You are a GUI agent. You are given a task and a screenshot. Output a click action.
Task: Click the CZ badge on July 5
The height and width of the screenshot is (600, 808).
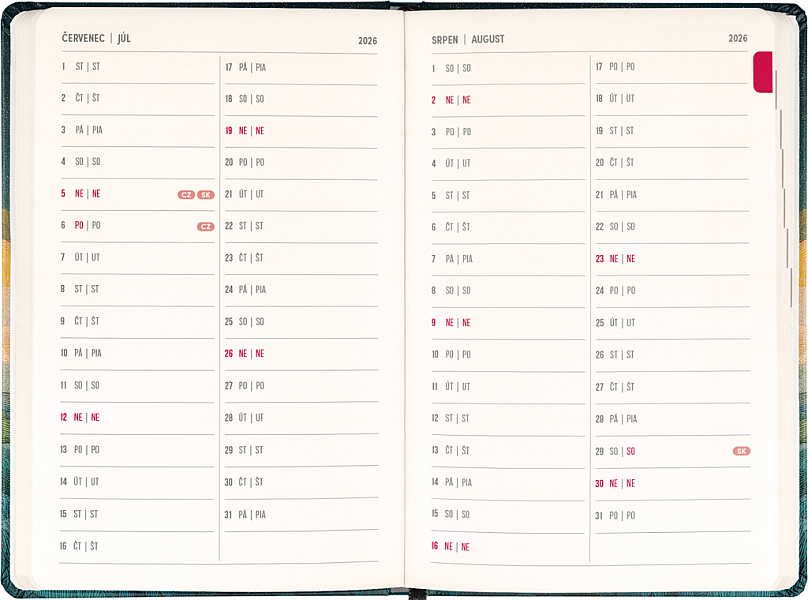click(186, 195)
